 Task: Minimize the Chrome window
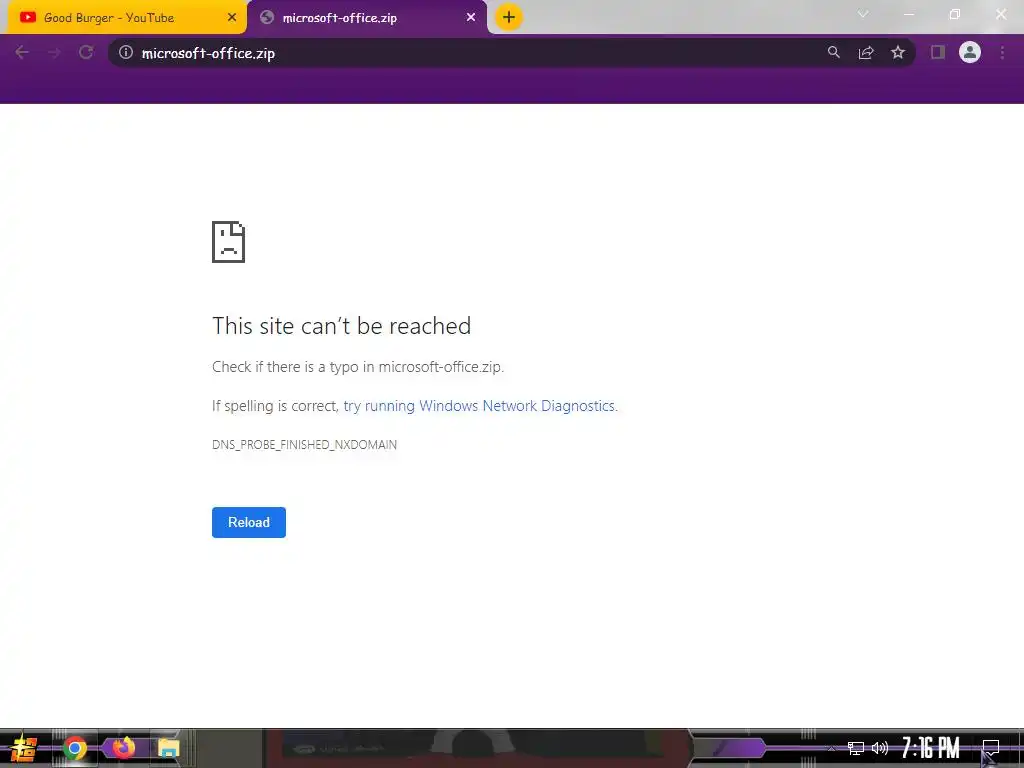tap(908, 14)
